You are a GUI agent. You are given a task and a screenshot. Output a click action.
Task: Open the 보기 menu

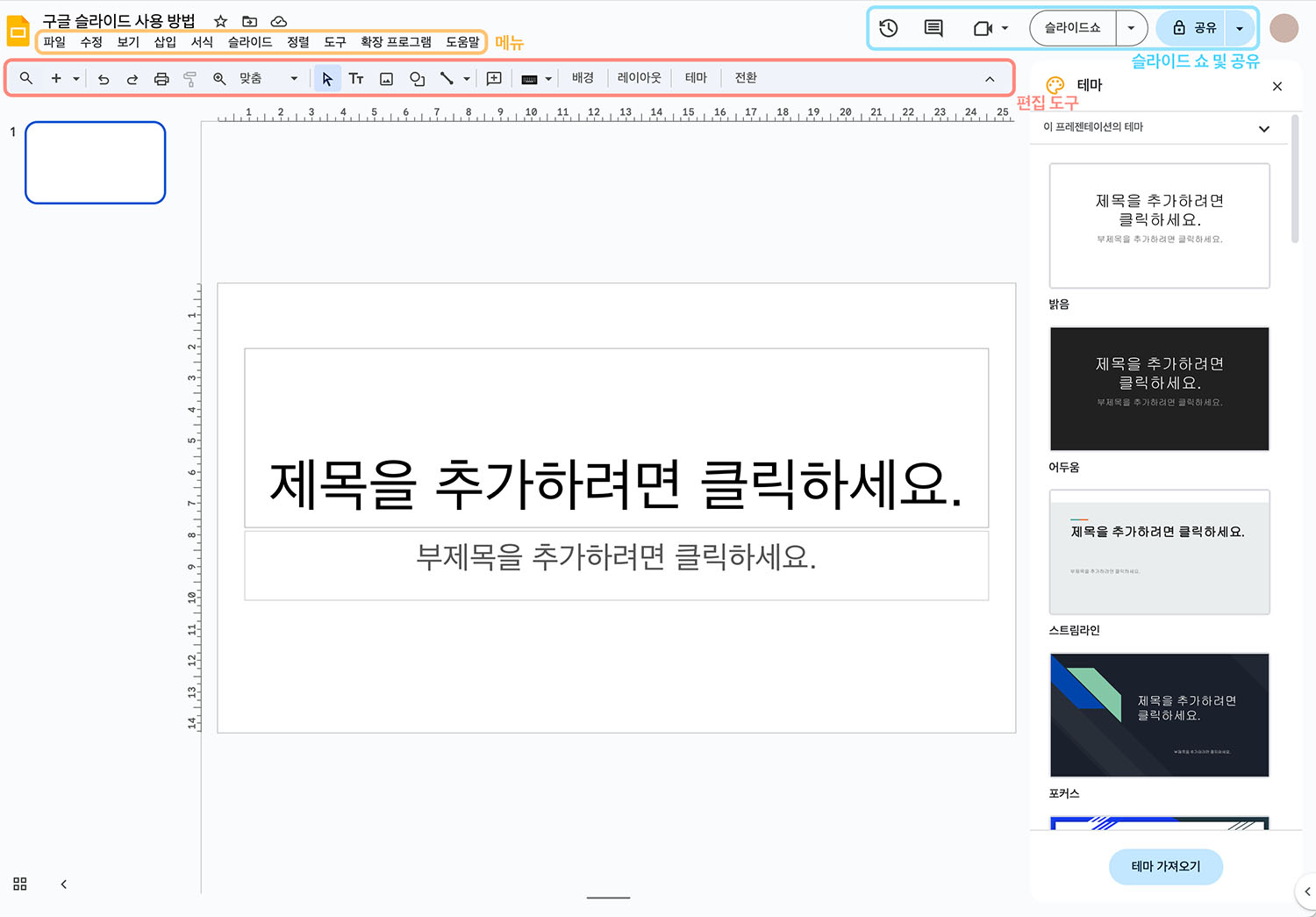[x=128, y=41]
